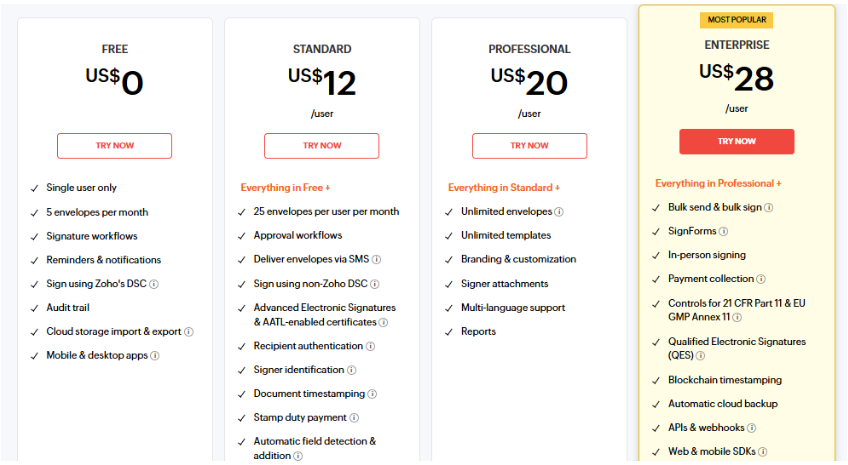Viewport: 848px width, 465px height.
Task: Open info icon for Mobile & desktop apps
Action: pyautogui.click(x=155, y=356)
